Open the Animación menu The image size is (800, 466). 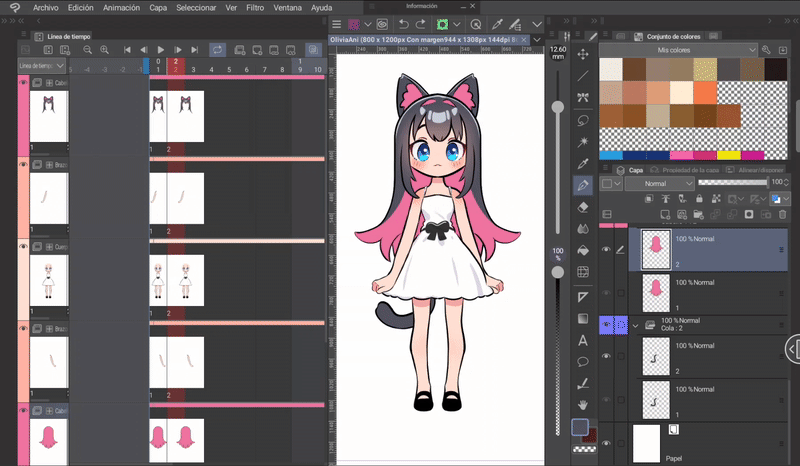coord(121,7)
